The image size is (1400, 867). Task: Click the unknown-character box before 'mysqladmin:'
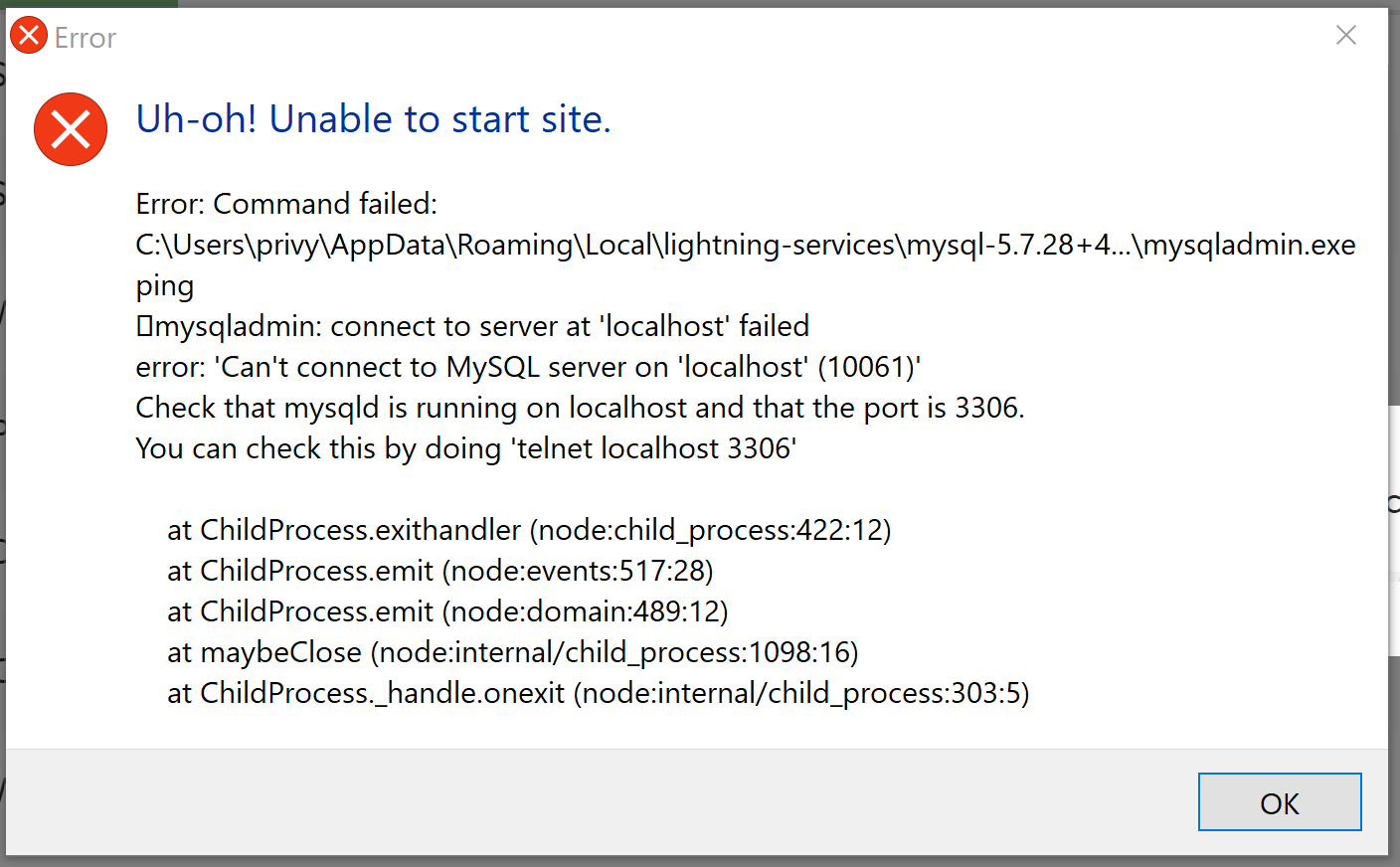[x=144, y=326]
